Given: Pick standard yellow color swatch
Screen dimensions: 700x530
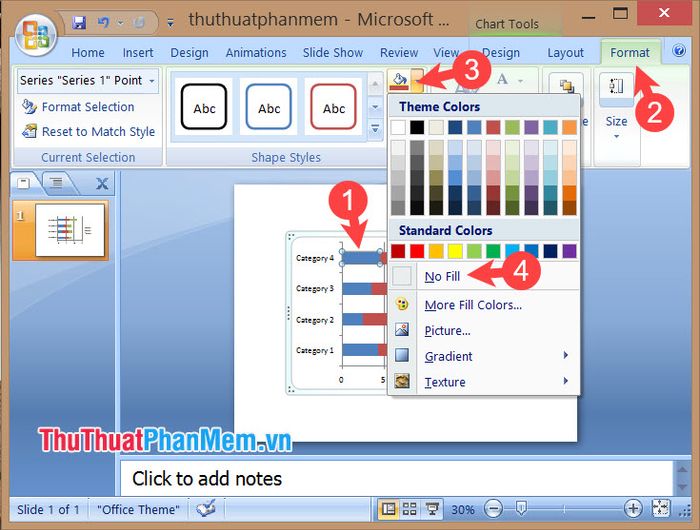Looking at the screenshot, I should [x=455, y=251].
